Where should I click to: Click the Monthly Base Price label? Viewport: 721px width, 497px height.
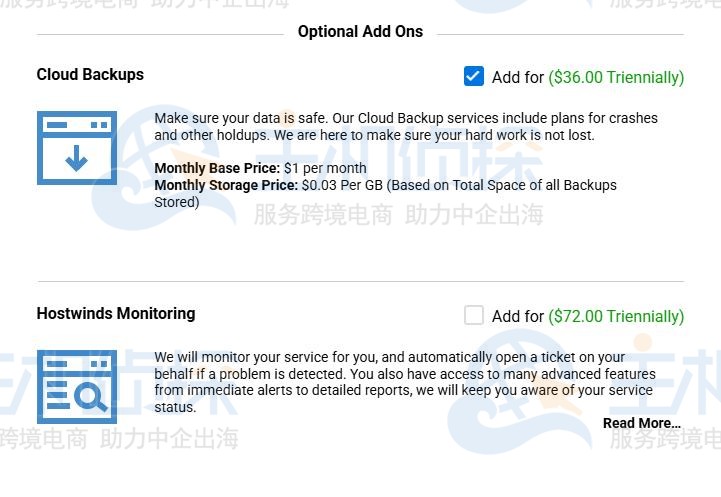click(217, 168)
